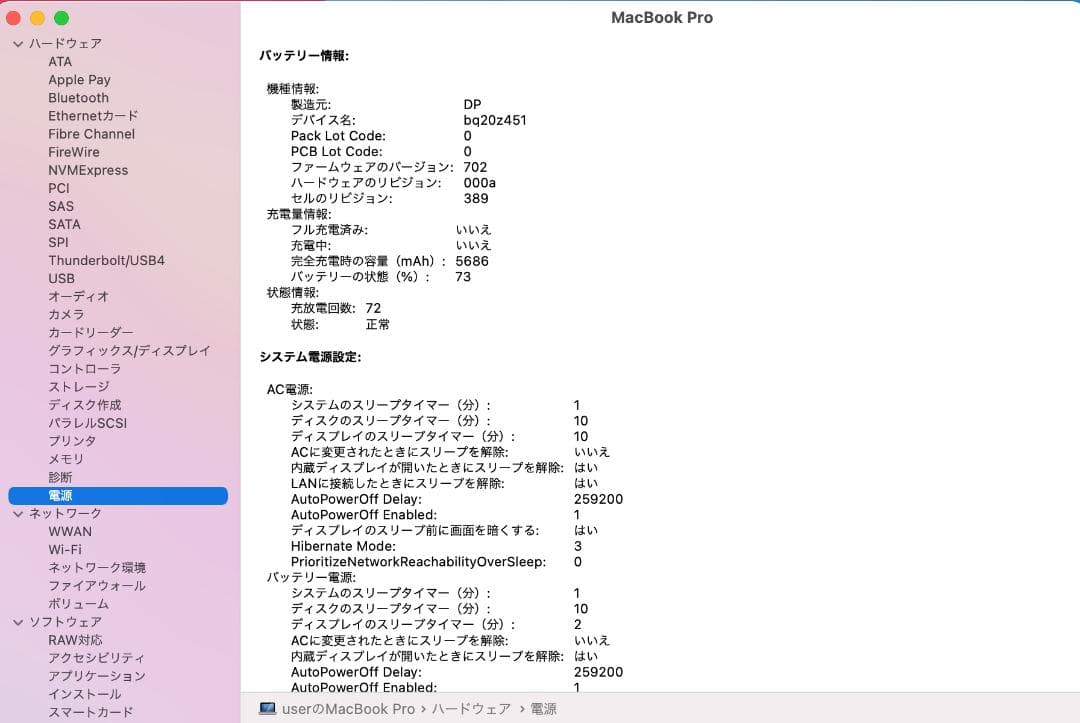Collapse the ネットワーク section
The height and width of the screenshot is (723, 1080).
tap(16, 513)
